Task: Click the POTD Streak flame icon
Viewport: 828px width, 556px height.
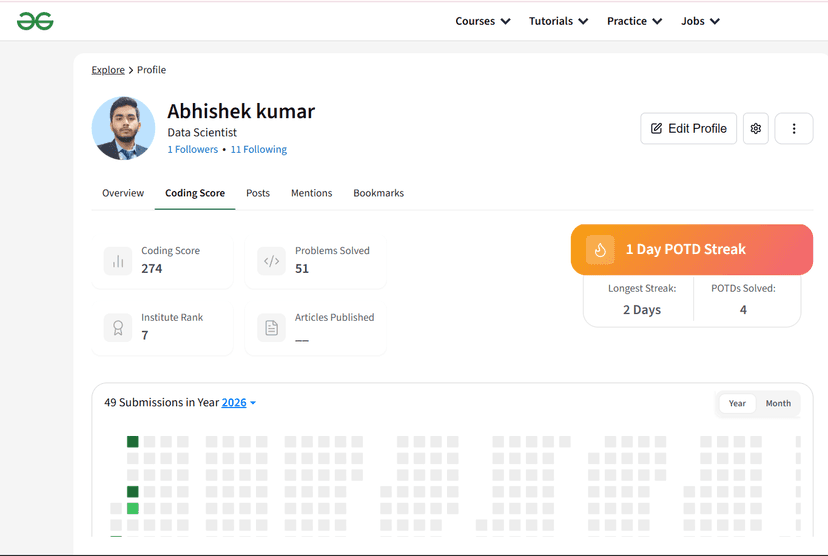Action: point(600,250)
